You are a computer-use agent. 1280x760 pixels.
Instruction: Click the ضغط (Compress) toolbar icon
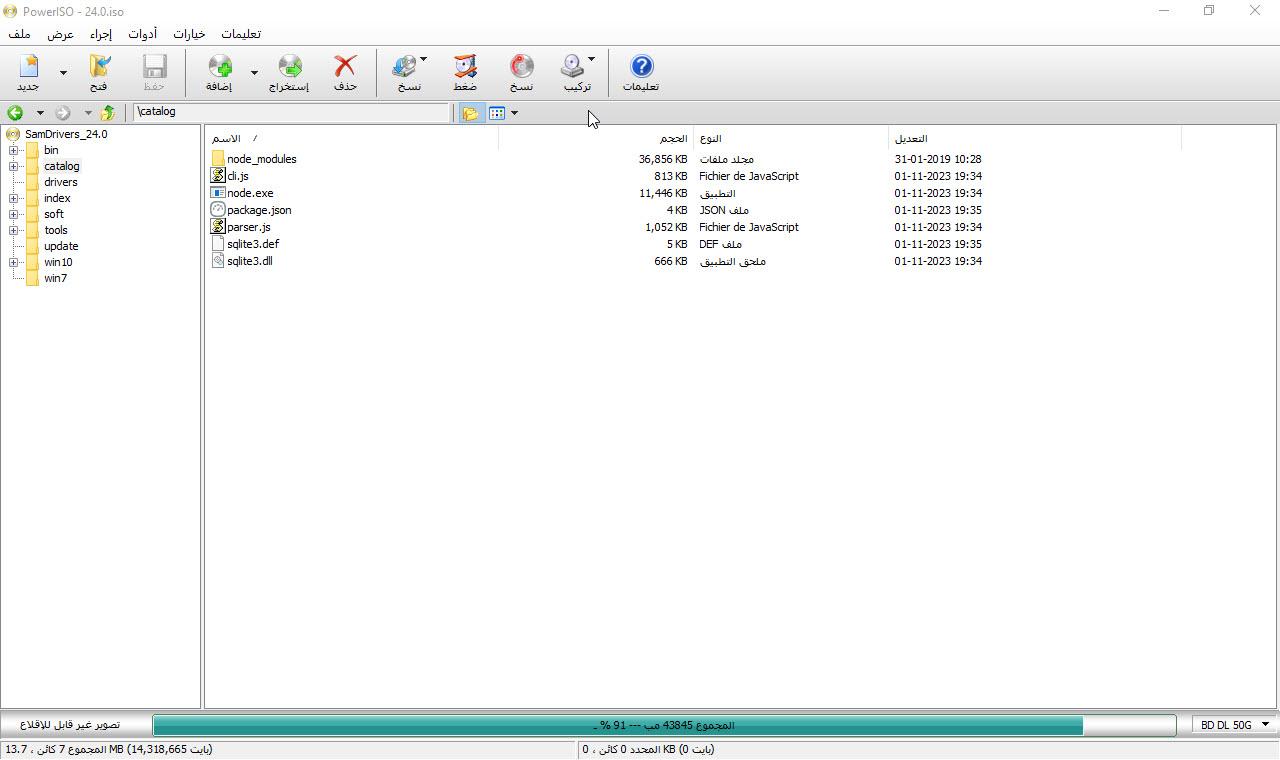(x=465, y=67)
